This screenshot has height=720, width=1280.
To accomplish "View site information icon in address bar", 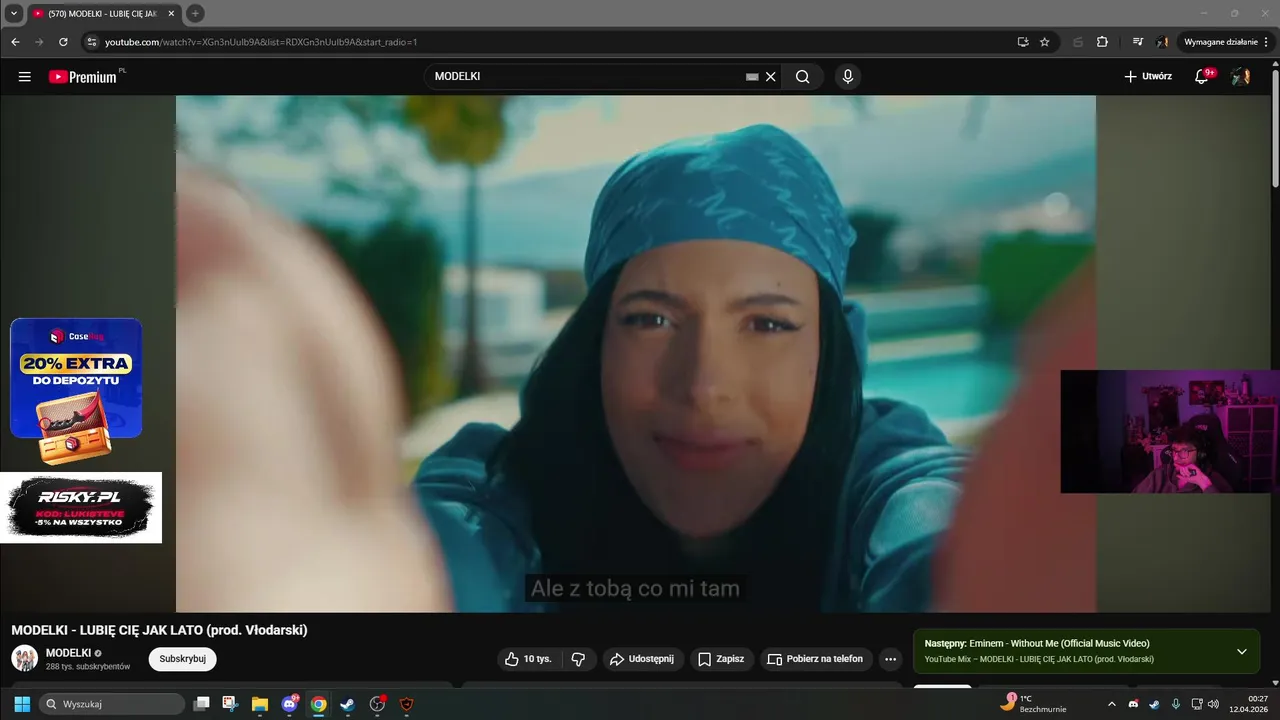I will (91, 42).
